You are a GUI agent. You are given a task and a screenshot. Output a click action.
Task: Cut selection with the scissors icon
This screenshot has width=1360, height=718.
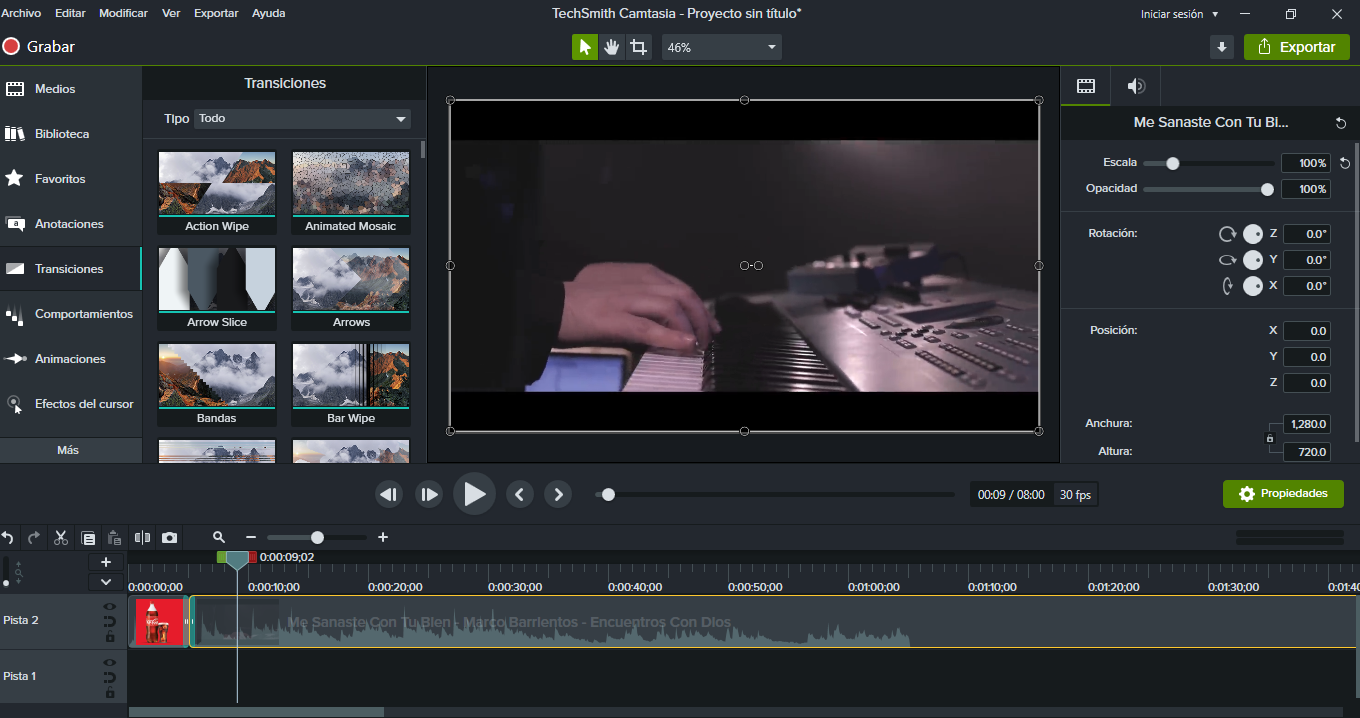61,538
